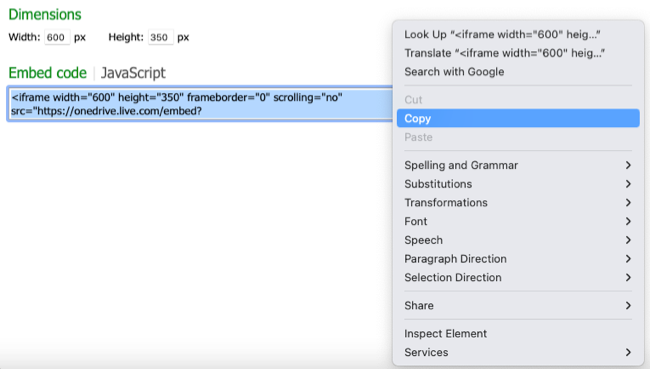
Task: Expand the Substitutions submenu
Action: [518, 184]
